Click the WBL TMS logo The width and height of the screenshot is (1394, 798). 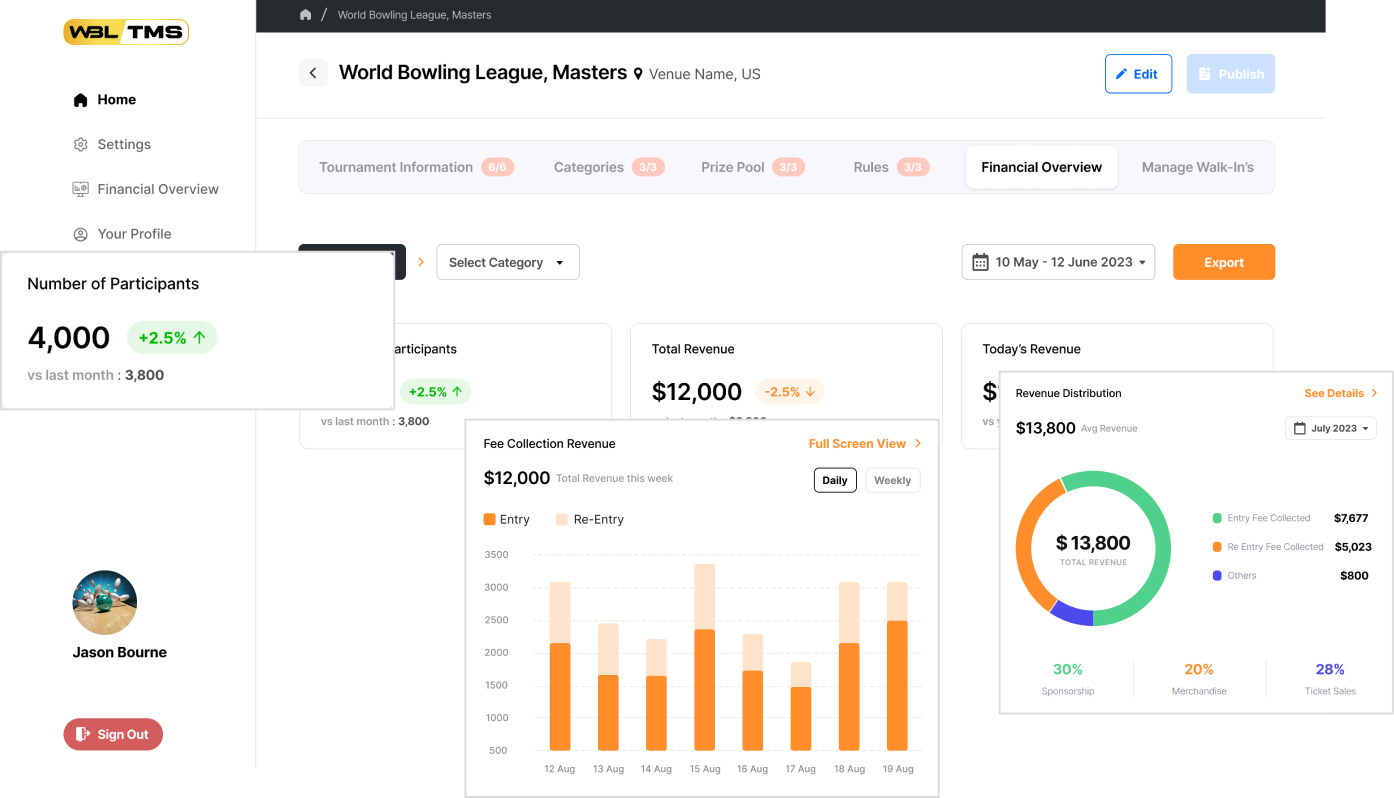click(126, 32)
